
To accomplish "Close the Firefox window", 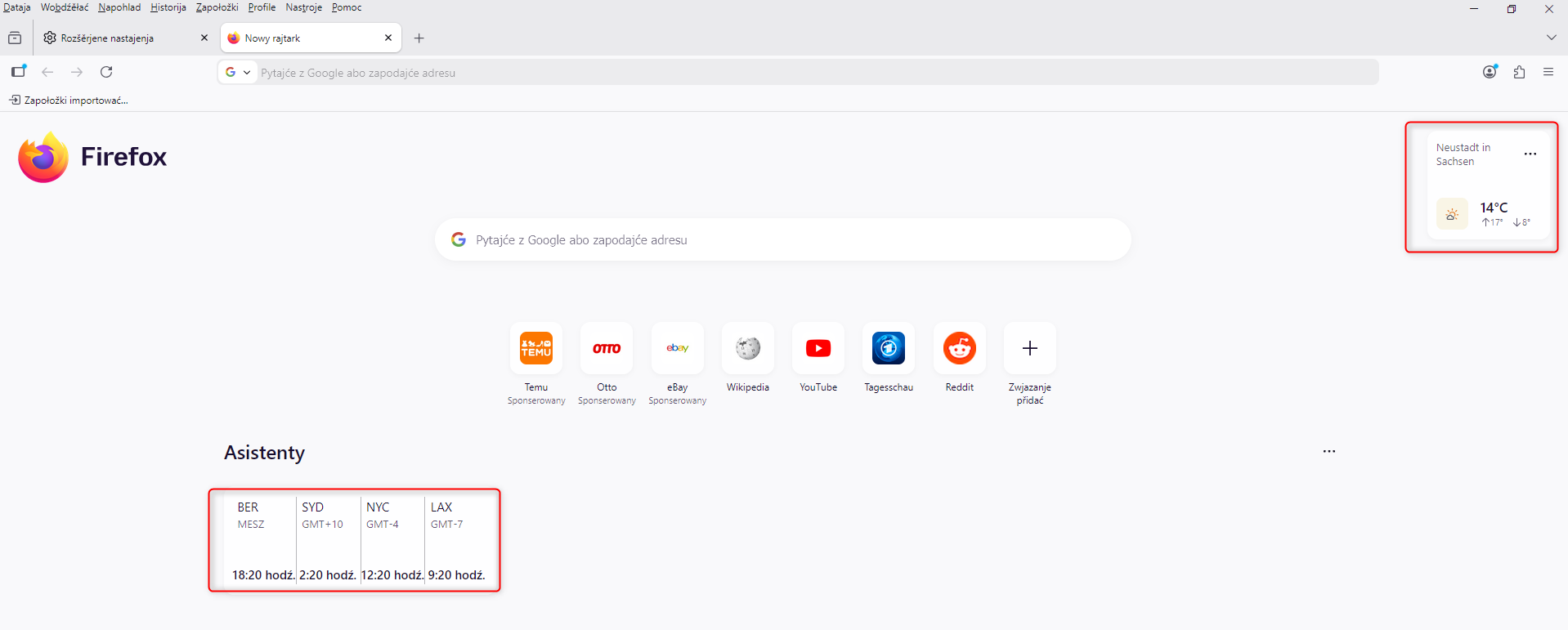I will [x=1549, y=9].
